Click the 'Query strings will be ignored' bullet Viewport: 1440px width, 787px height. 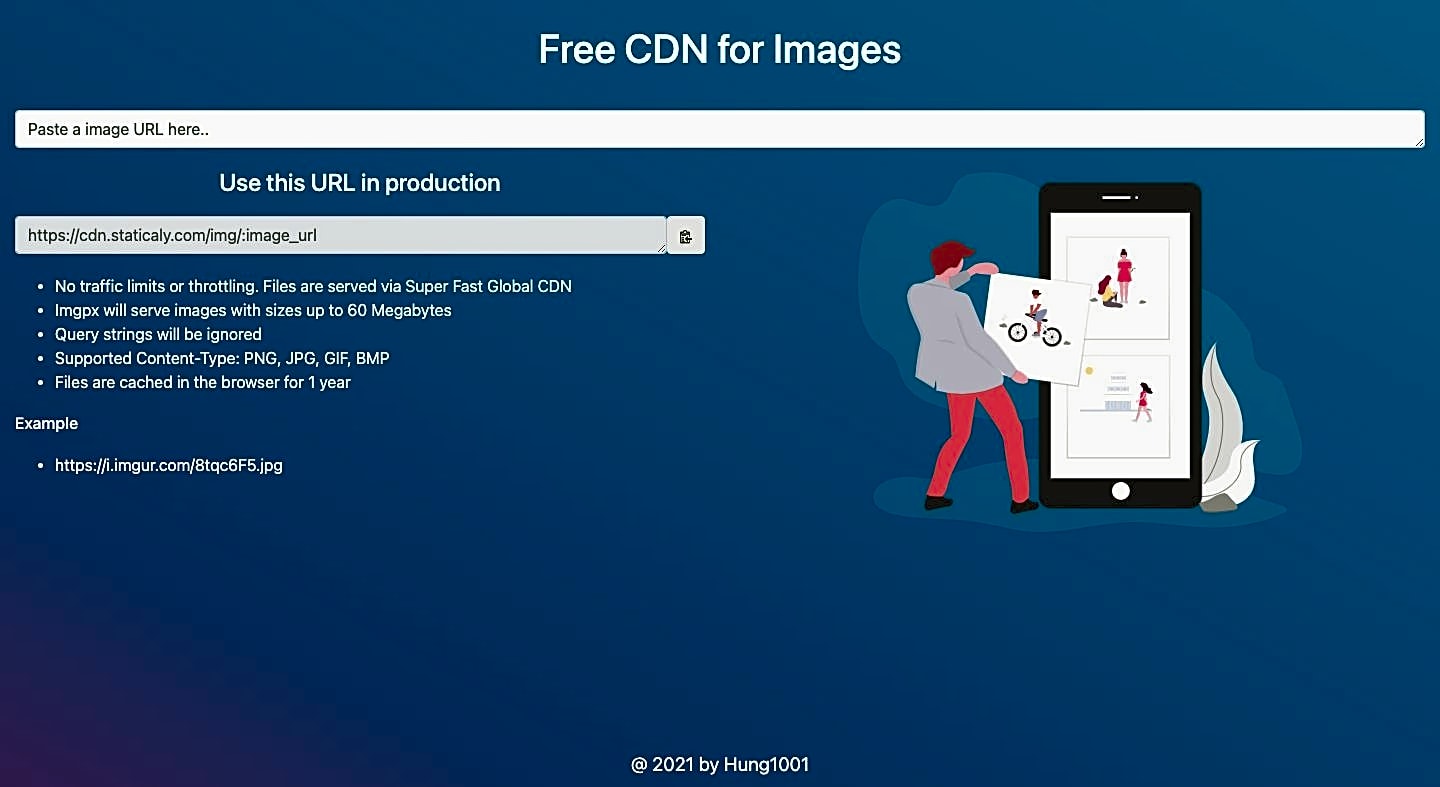[x=158, y=334]
